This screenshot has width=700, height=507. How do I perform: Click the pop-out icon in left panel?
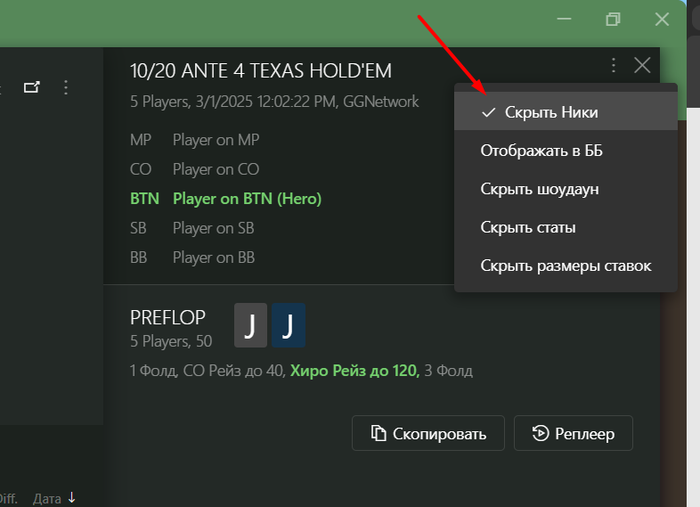[33, 88]
